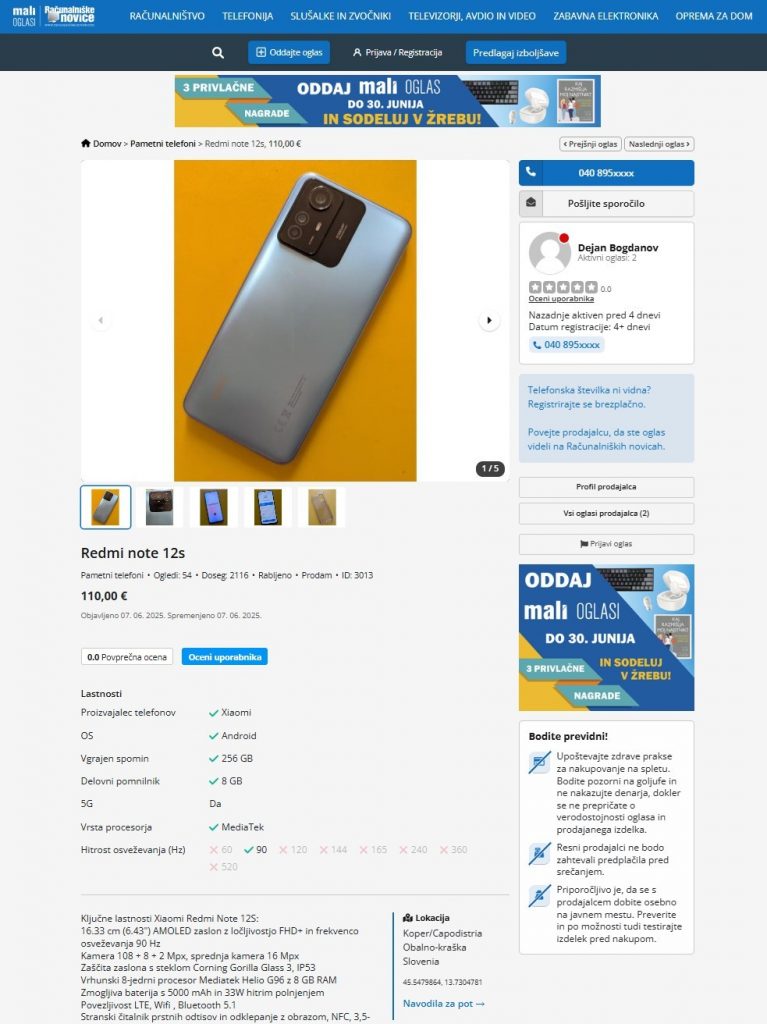Open Prijava / Registracija
767x1024 pixels.
[397, 52]
